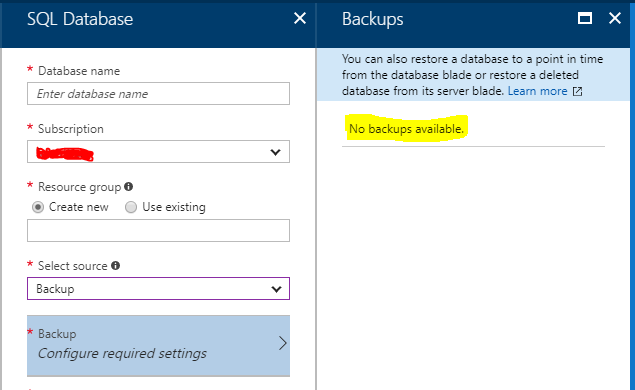
Task: Open the Subscription dropdown
Action: tap(158, 151)
